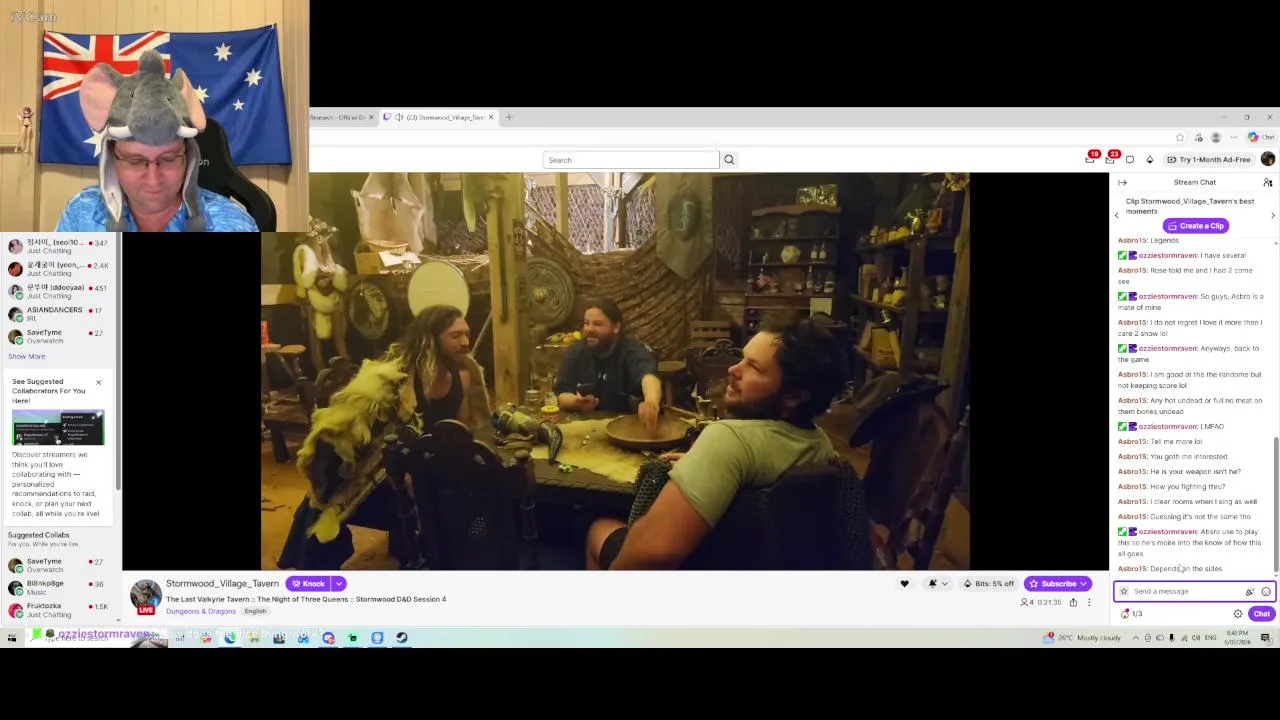Screen dimensions: 1280x720
Task: Open notifications inbox with badge 23
Action: (1110, 160)
